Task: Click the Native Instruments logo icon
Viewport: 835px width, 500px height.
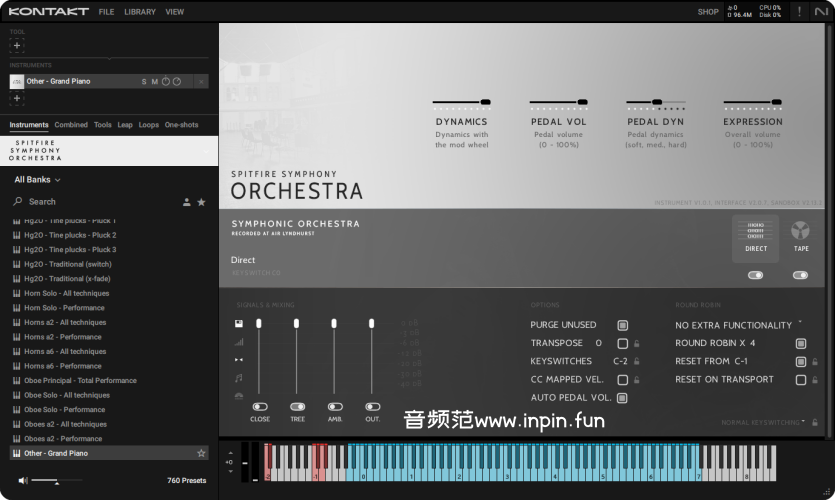Action: pos(821,11)
